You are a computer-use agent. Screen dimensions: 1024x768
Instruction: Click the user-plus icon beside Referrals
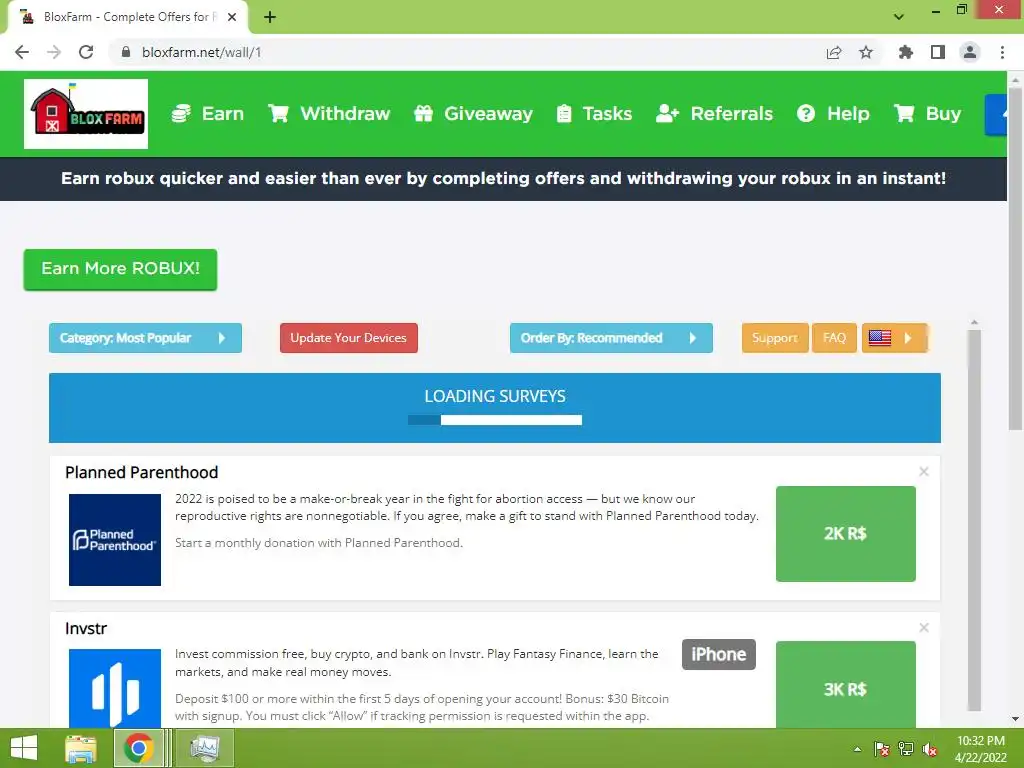667,114
